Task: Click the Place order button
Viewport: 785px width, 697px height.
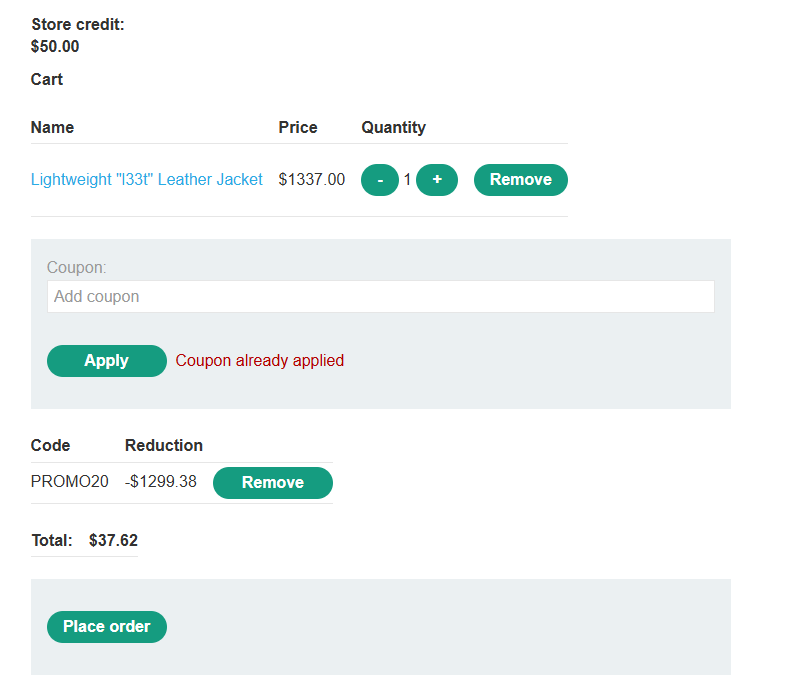Action: coord(107,627)
